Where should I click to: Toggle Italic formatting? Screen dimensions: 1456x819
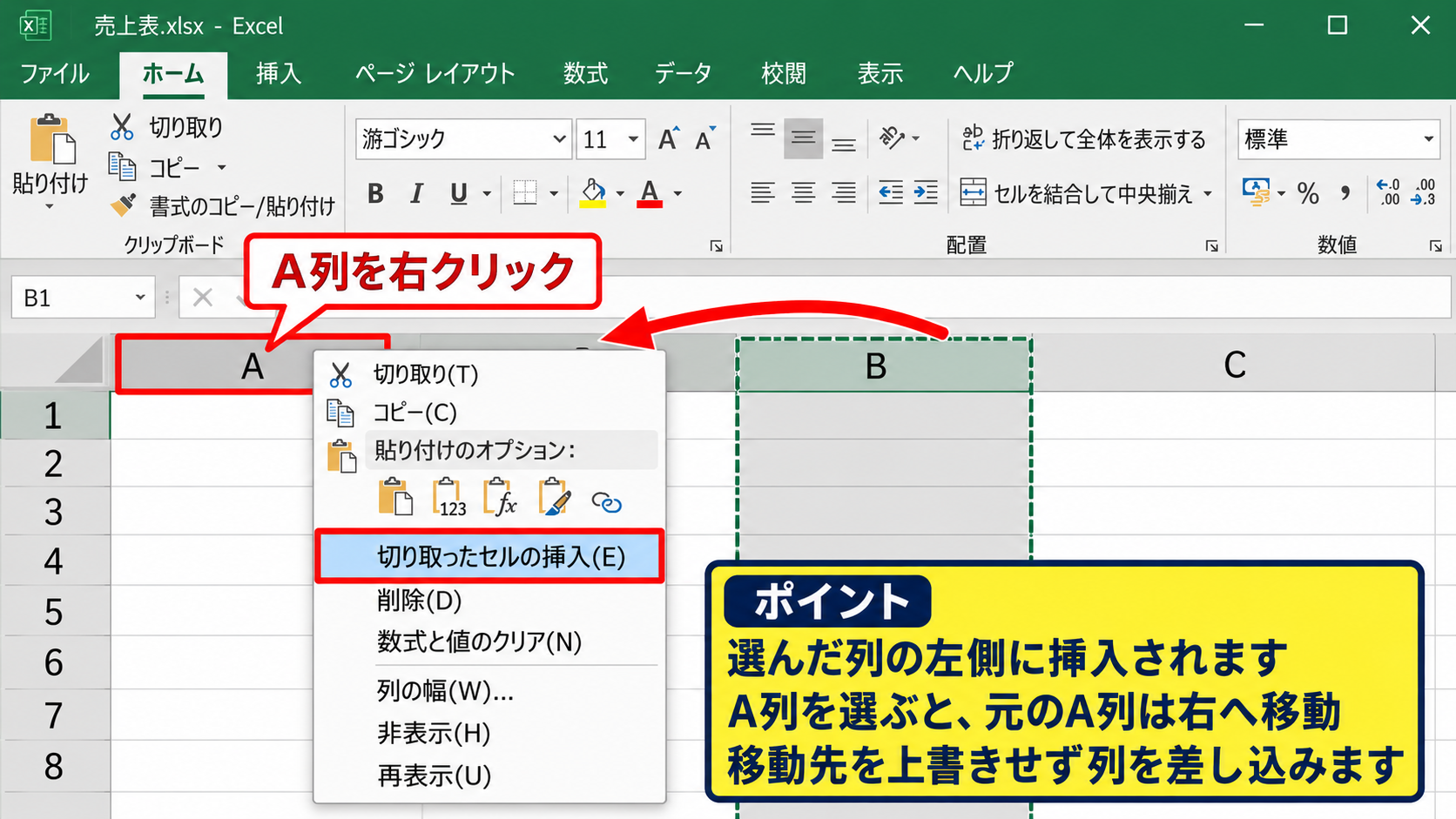pos(417,193)
